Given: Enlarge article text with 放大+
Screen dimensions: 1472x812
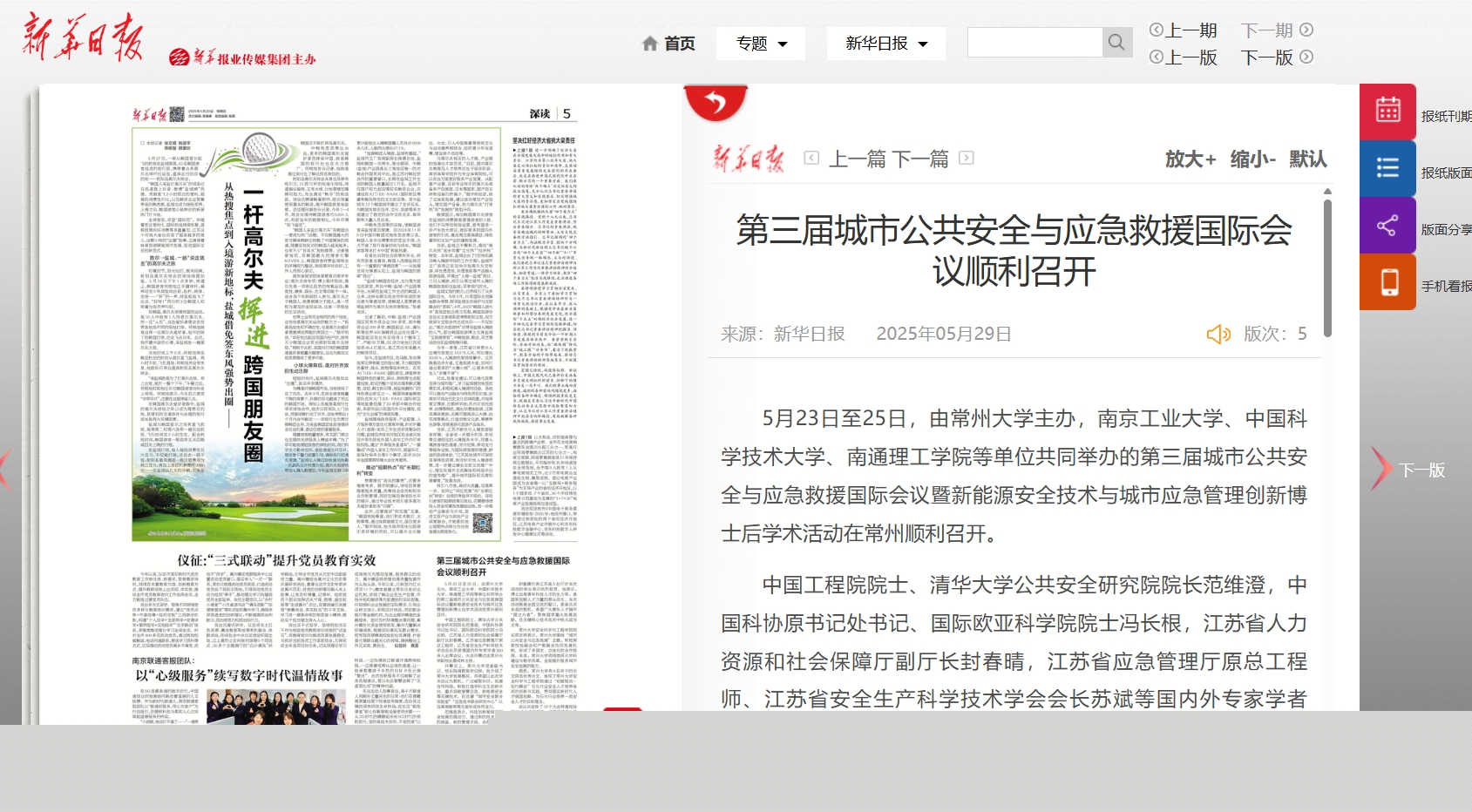Looking at the screenshot, I should pos(1190,159).
